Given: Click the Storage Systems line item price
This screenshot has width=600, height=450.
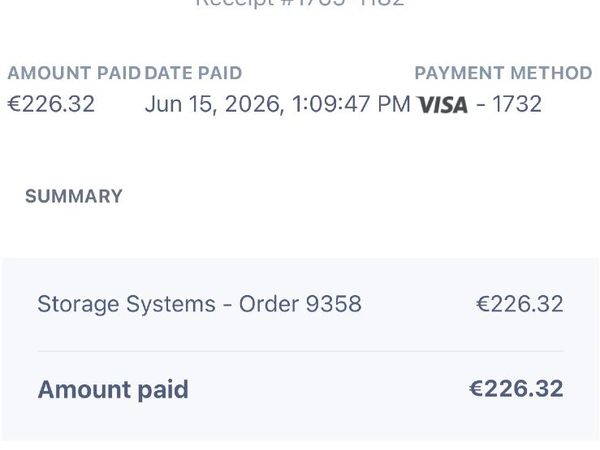Looking at the screenshot, I should click(x=520, y=304).
